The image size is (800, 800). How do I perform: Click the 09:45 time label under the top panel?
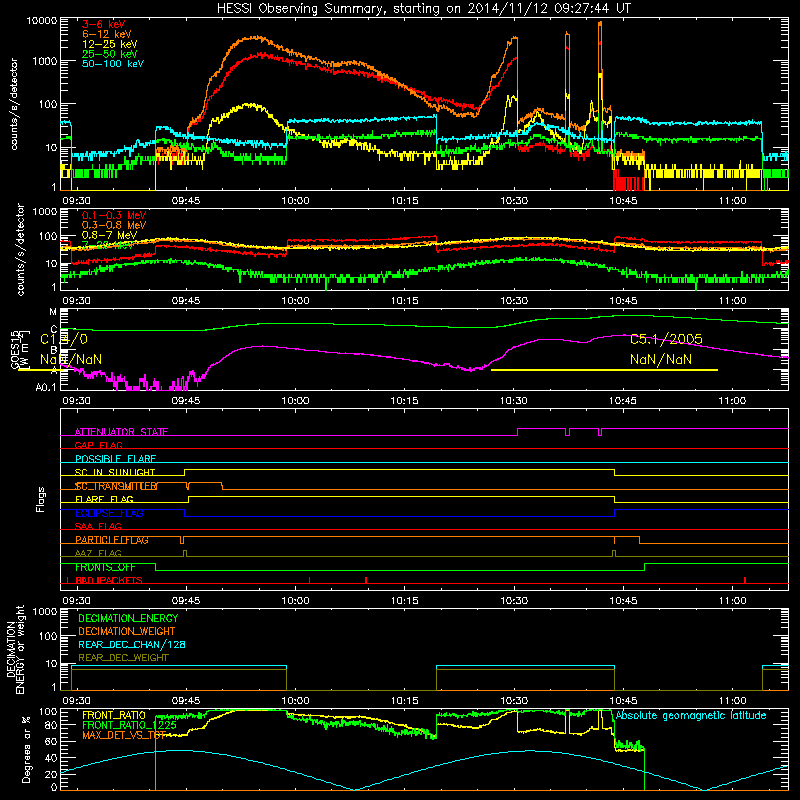pyautogui.click(x=186, y=201)
